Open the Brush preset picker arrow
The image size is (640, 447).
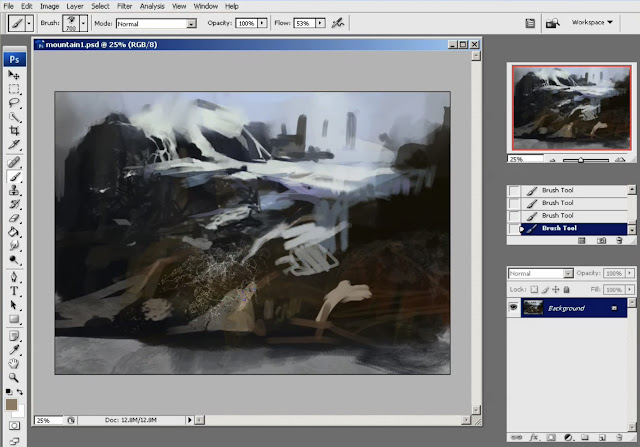(x=83, y=23)
